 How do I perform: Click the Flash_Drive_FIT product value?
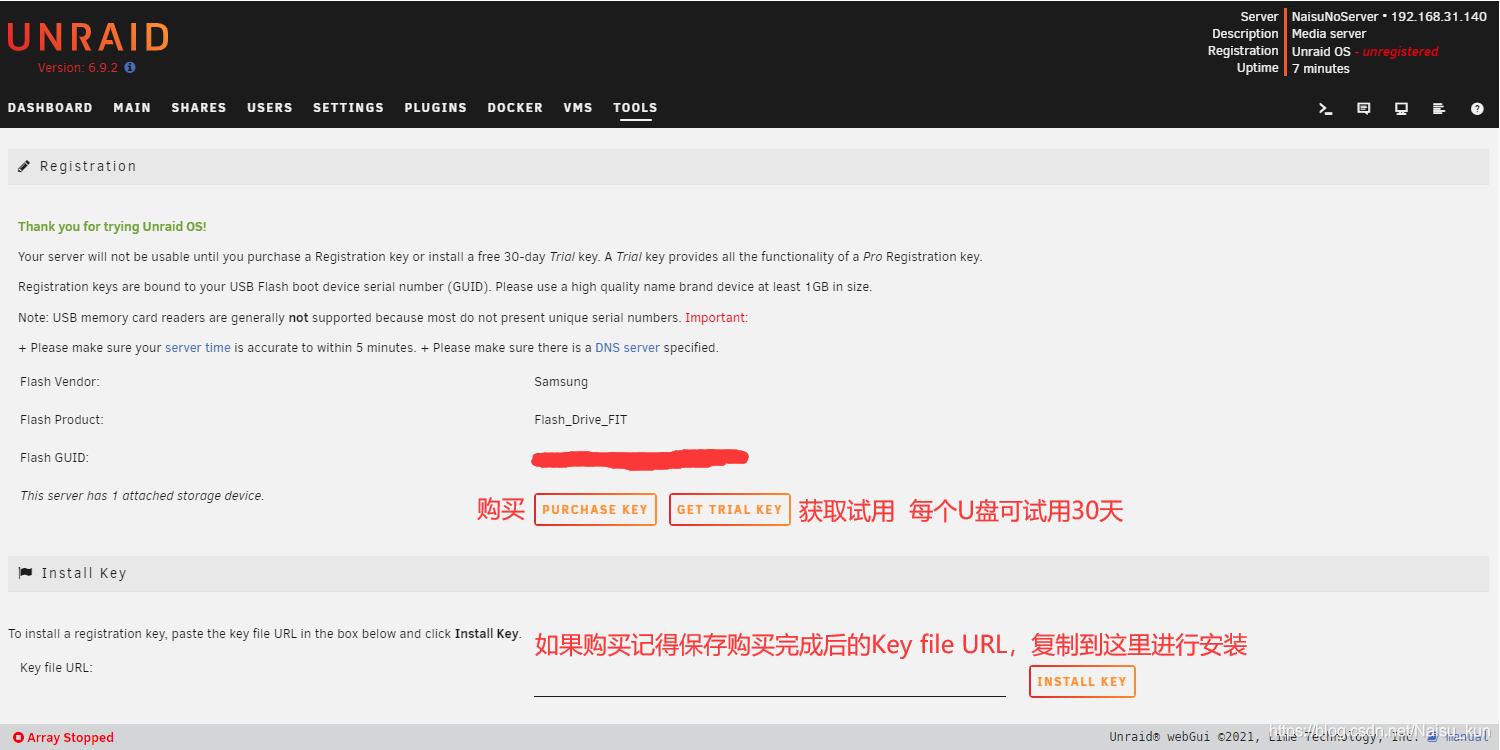tap(581, 420)
